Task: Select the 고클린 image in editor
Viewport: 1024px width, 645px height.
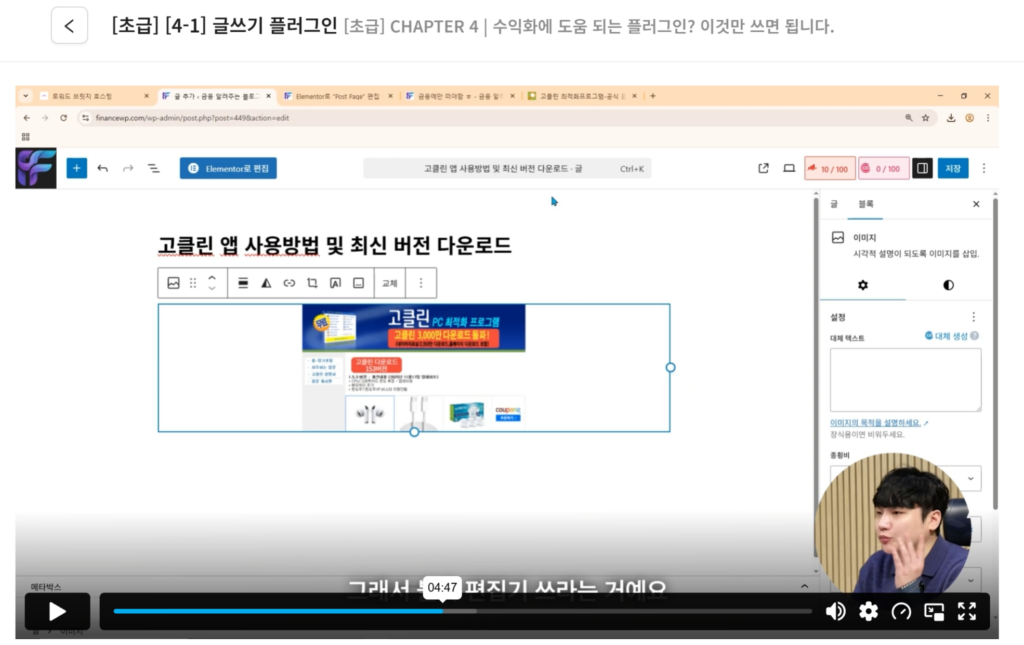Action: click(413, 368)
